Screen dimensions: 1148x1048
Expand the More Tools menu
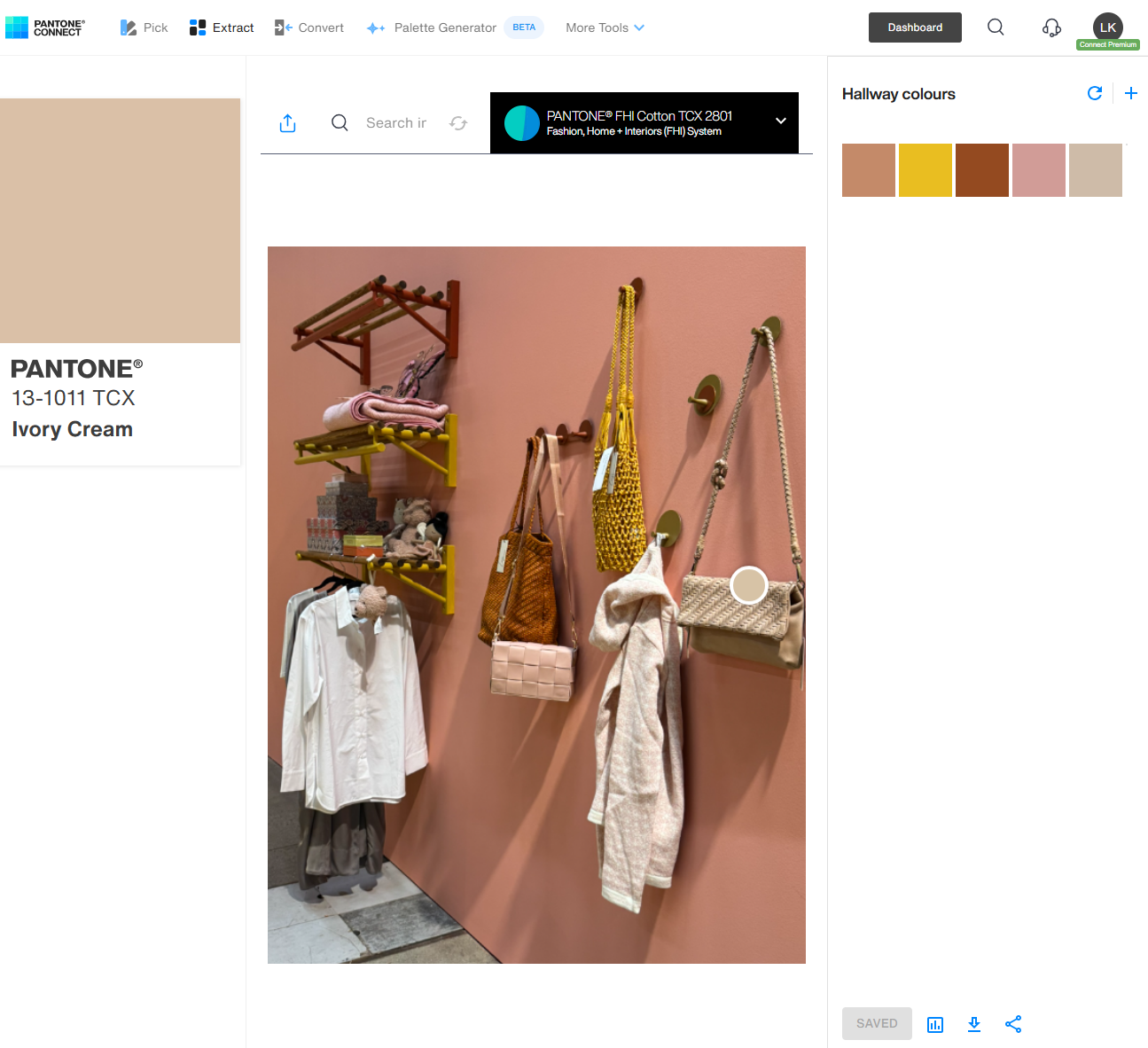605,27
